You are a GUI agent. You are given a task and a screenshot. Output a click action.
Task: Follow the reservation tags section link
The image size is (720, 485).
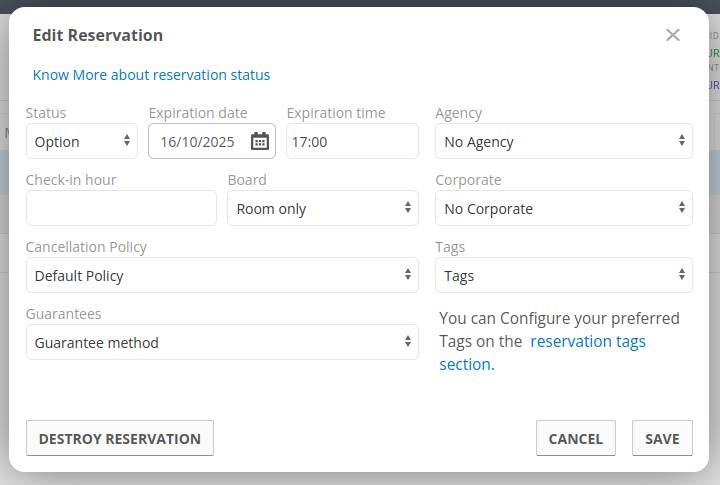coord(587,342)
